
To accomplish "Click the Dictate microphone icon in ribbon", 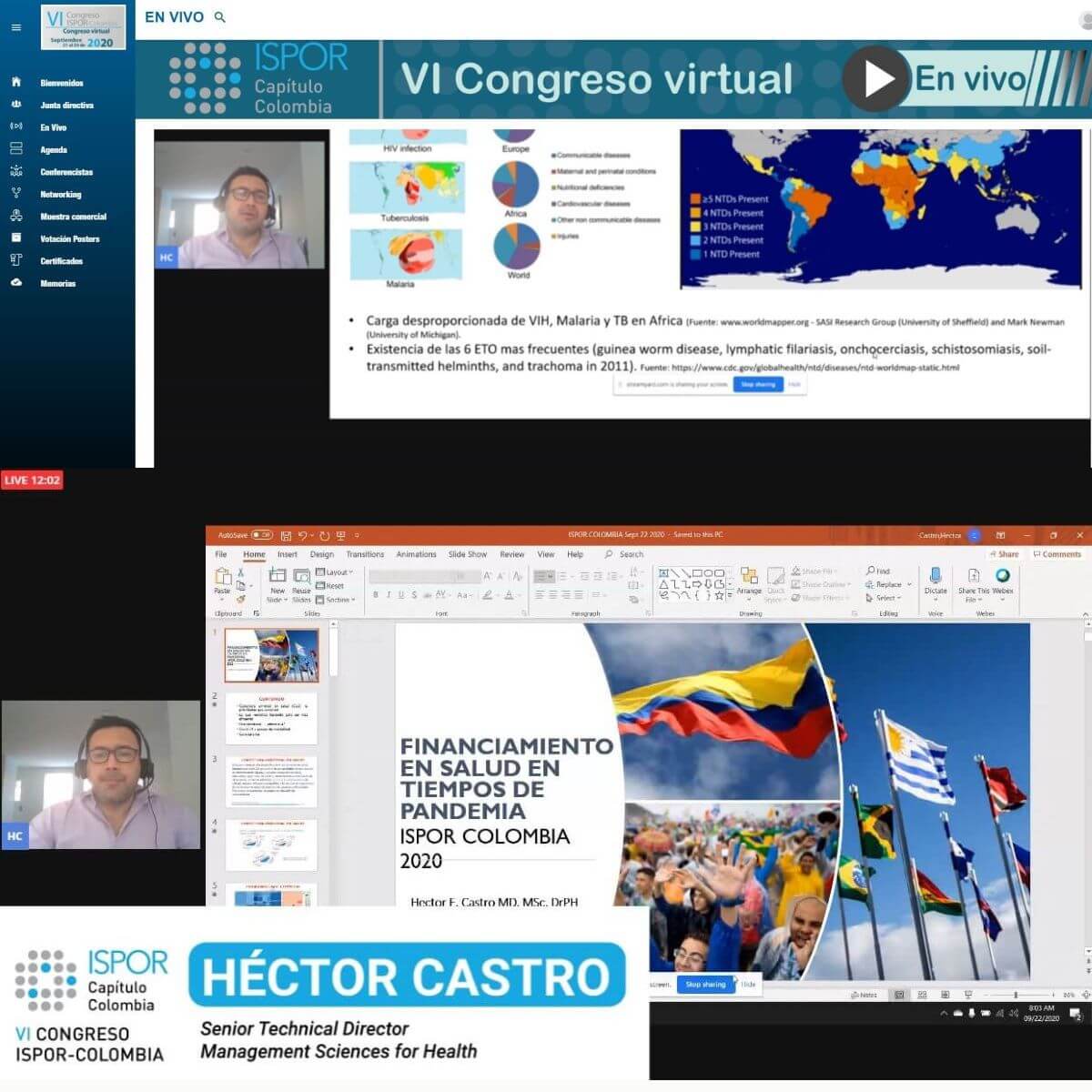I will (935, 576).
